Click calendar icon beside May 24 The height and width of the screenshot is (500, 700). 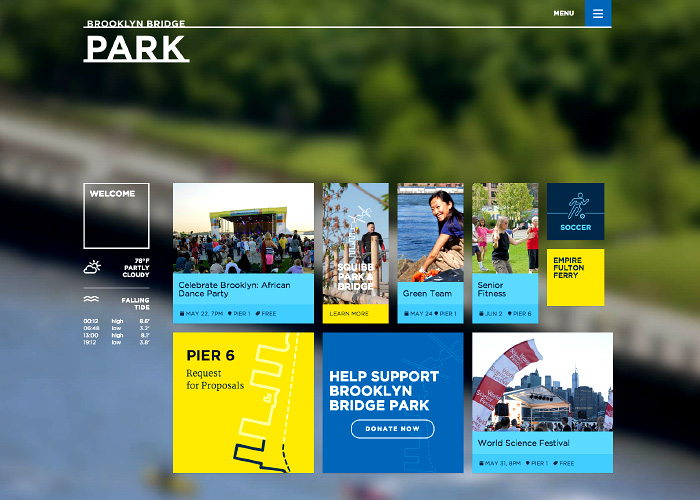tap(406, 314)
